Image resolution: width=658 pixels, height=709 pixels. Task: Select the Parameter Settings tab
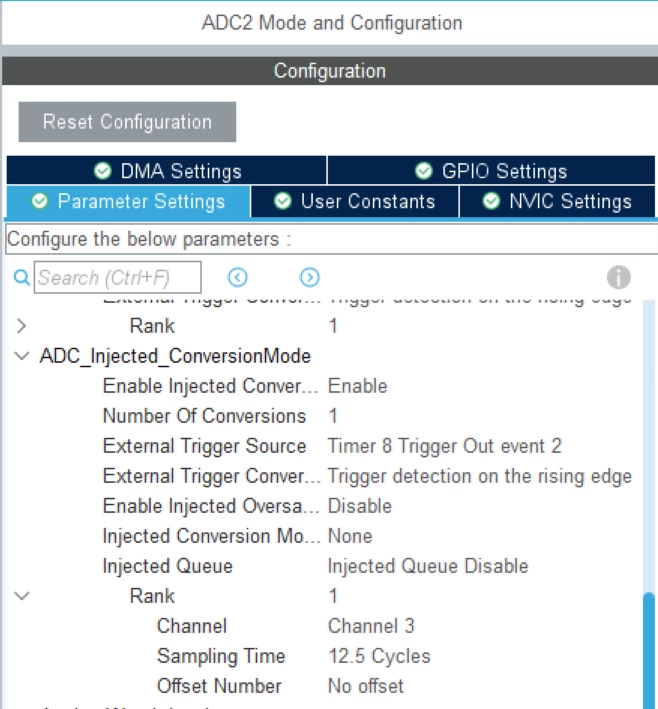pos(128,201)
